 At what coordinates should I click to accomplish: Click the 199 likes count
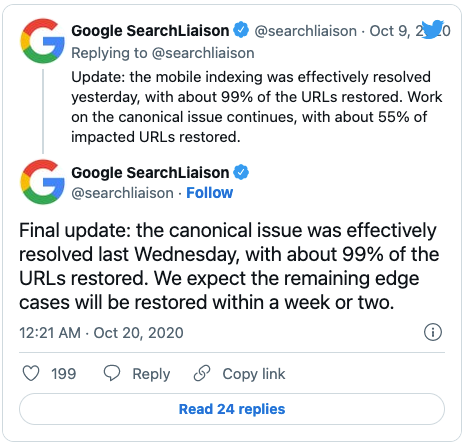[x=64, y=374]
